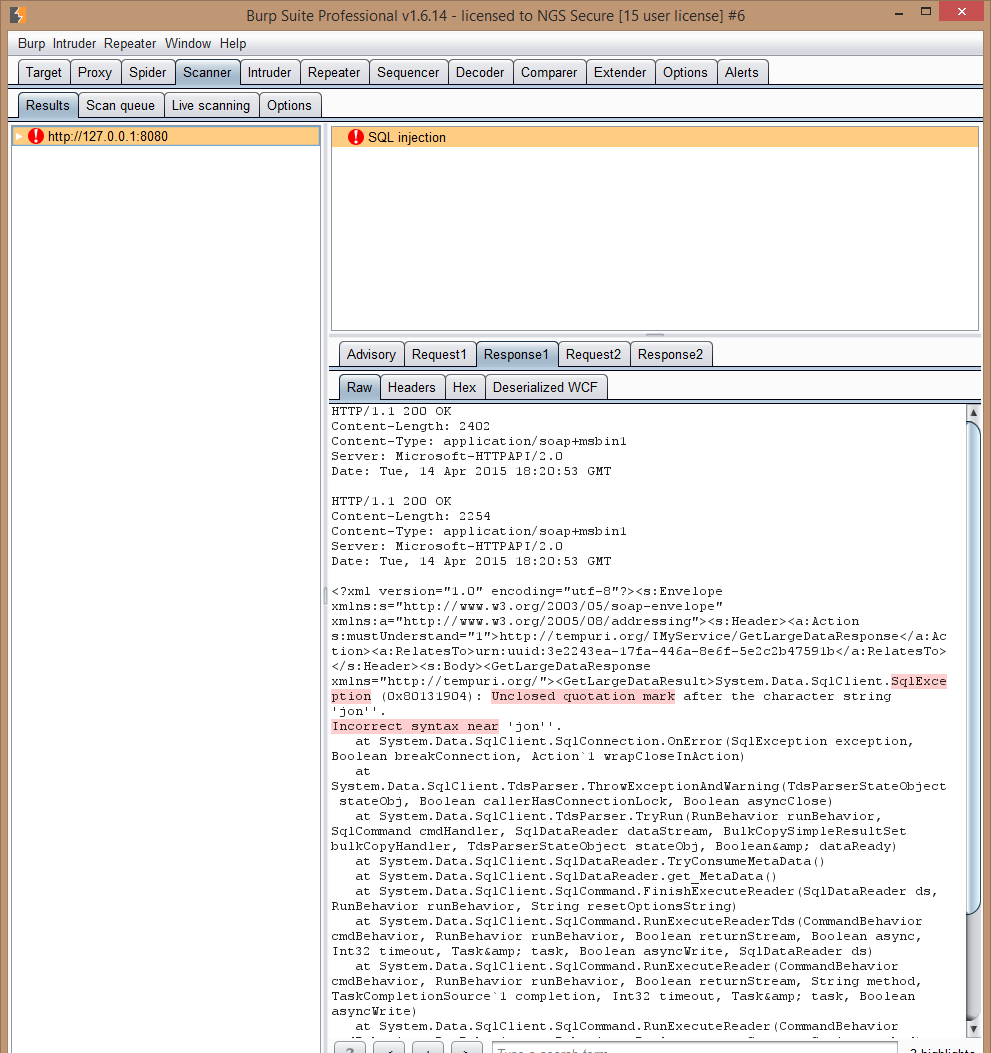Open the Burp menu
This screenshot has height=1053, width=991.
coord(31,44)
